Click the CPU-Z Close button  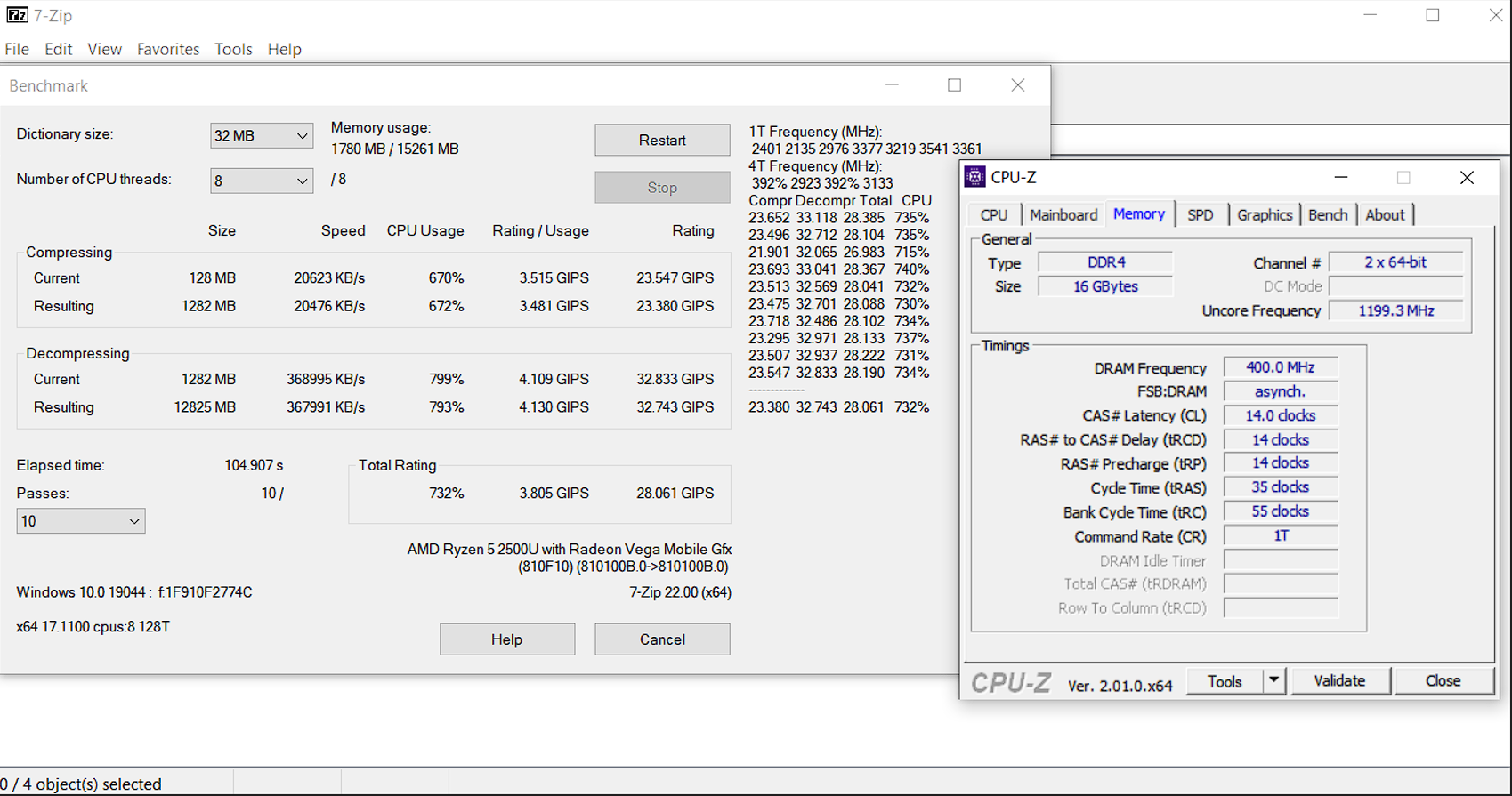tap(1443, 680)
